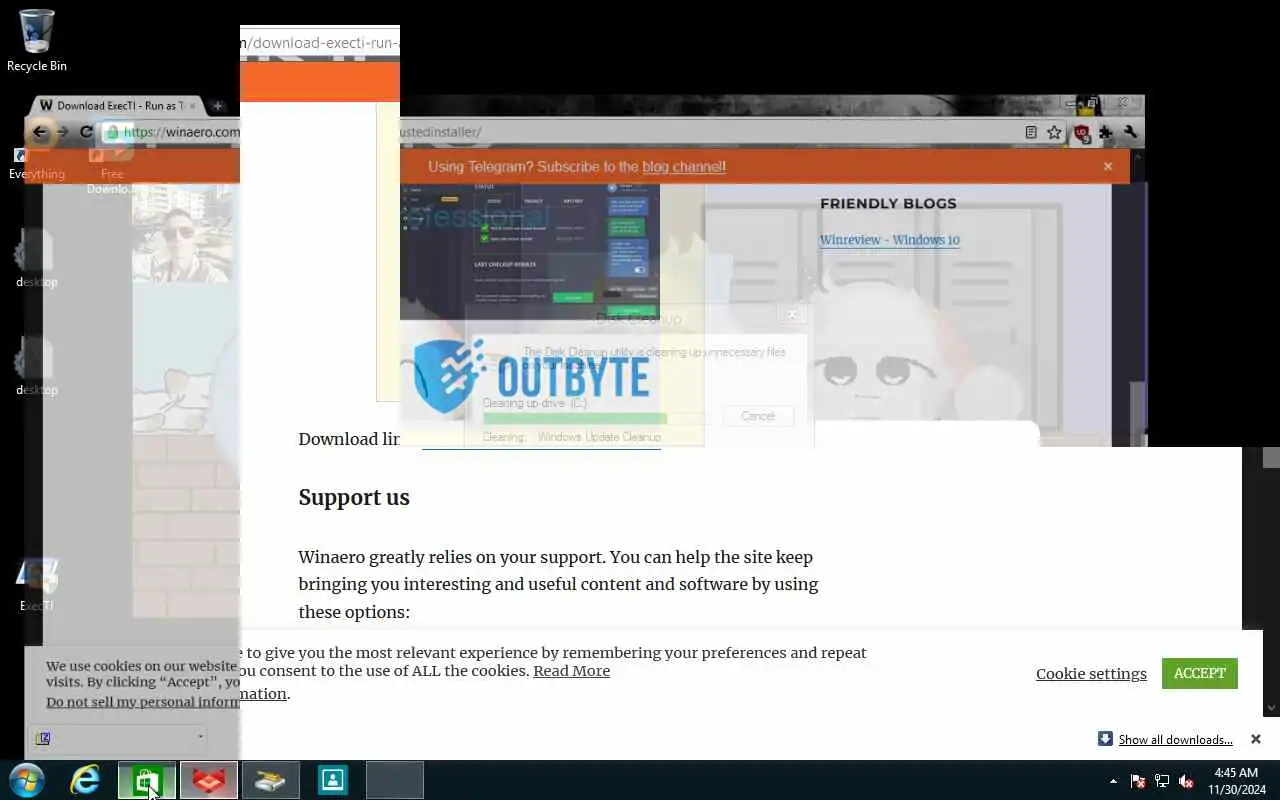Open Winreview - Windows 10 link
Image resolution: width=1280 pixels, height=800 pixels.
pyautogui.click(x=889, y=240)
